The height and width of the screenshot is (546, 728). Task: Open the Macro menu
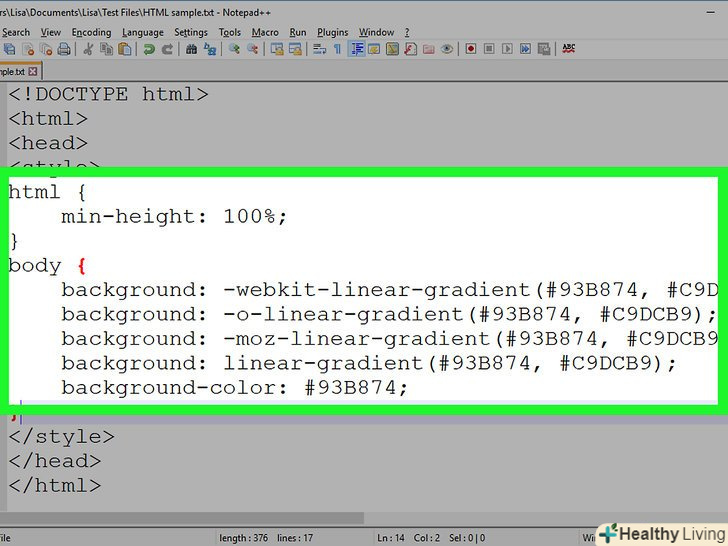point(265,32)
